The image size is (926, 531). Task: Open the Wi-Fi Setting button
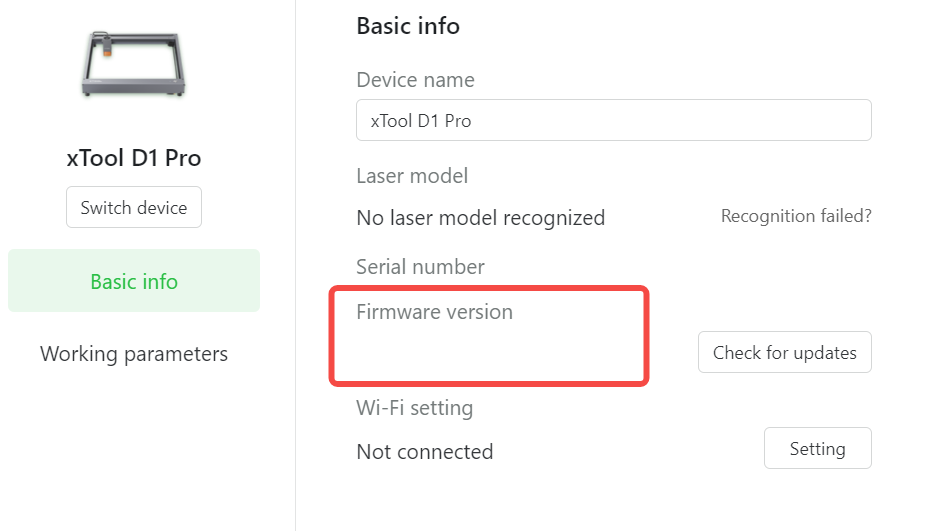point(817,449)
